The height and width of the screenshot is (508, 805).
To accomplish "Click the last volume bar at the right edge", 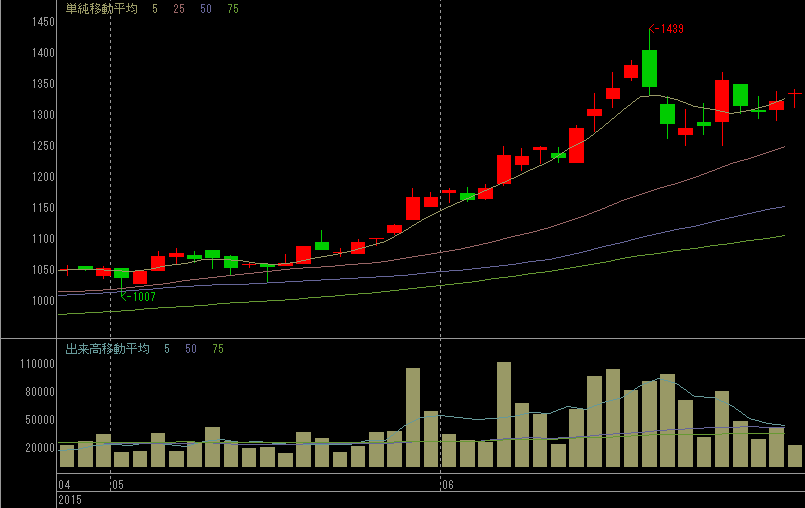I will tap(795, 456).
